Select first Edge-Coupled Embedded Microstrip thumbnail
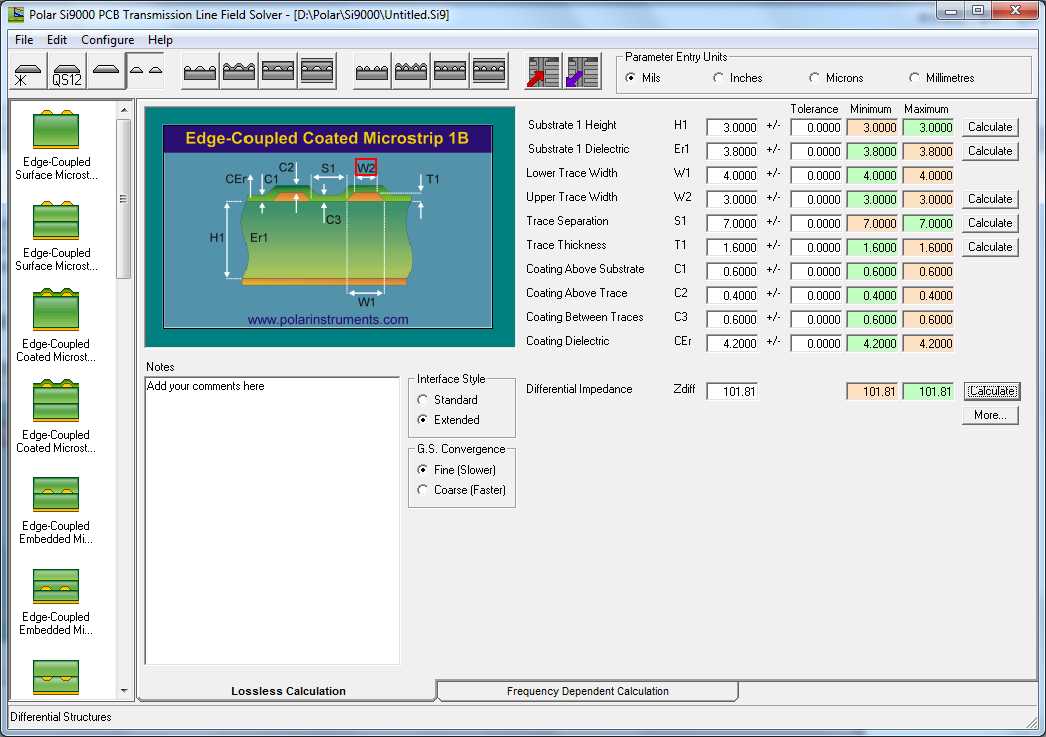1046x737 pixels. click(x=56, y=494)
